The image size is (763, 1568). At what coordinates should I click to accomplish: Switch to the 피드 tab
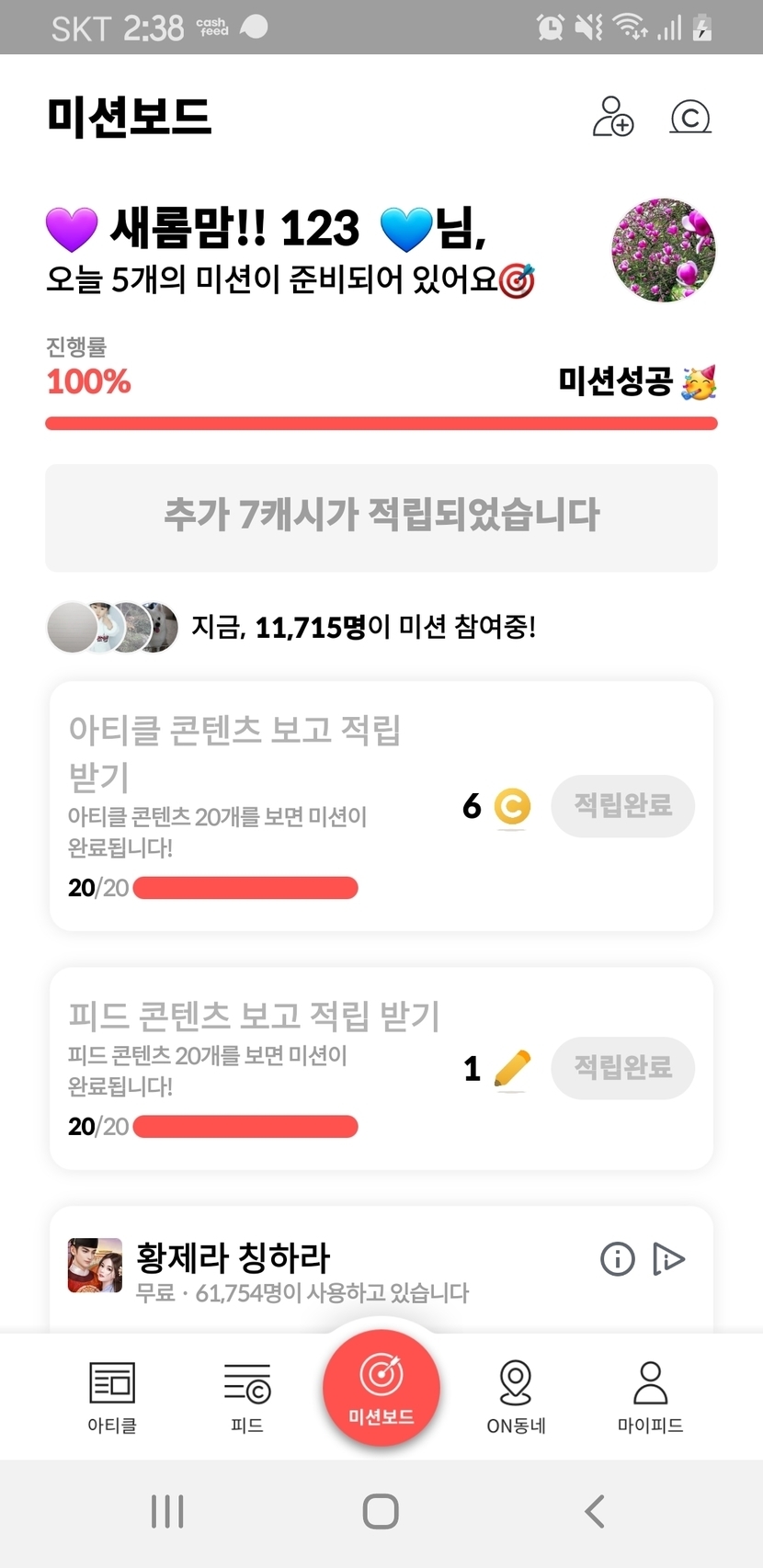pyautogui.click(x=246, y=1396)
